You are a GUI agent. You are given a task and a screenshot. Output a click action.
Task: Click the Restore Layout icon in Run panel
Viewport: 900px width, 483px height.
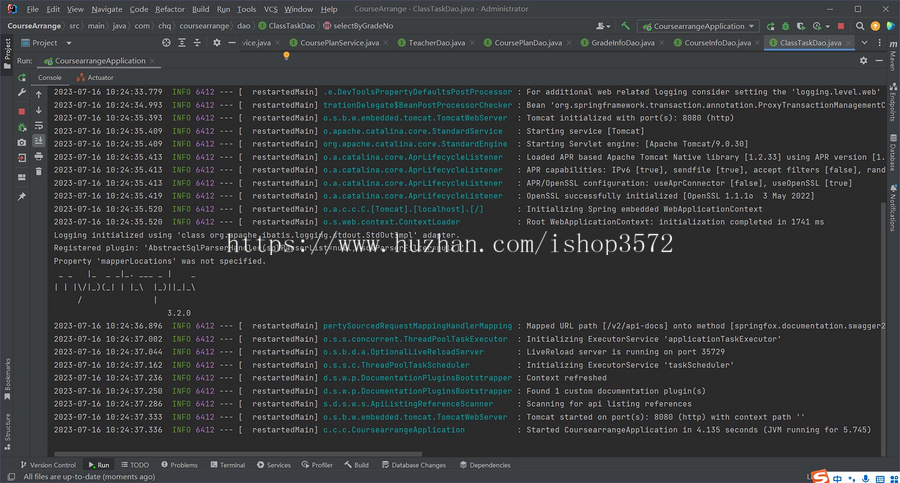click(x=22, y=177)
